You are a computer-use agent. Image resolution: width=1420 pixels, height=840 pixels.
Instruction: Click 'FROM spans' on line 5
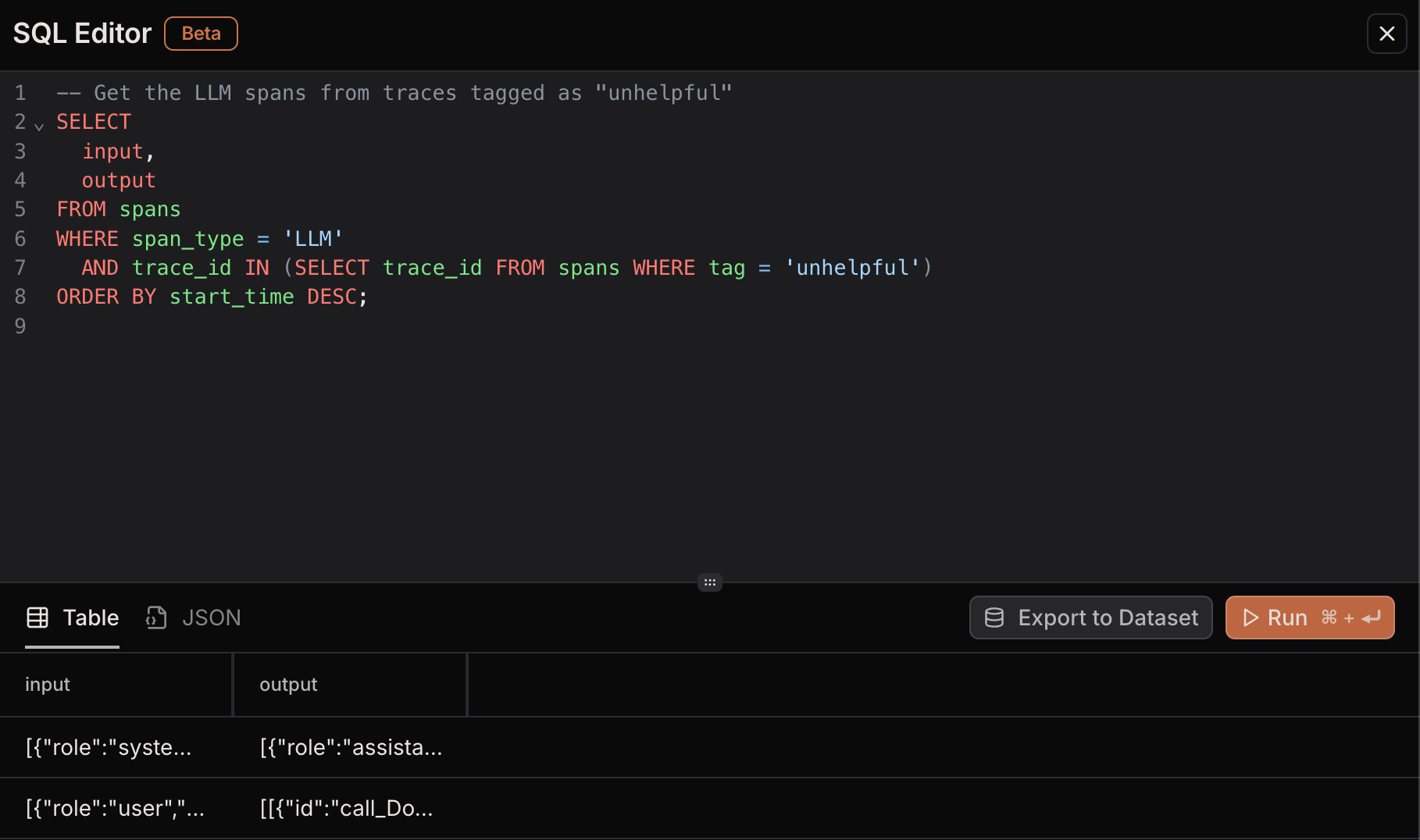(x=119, y=209)
